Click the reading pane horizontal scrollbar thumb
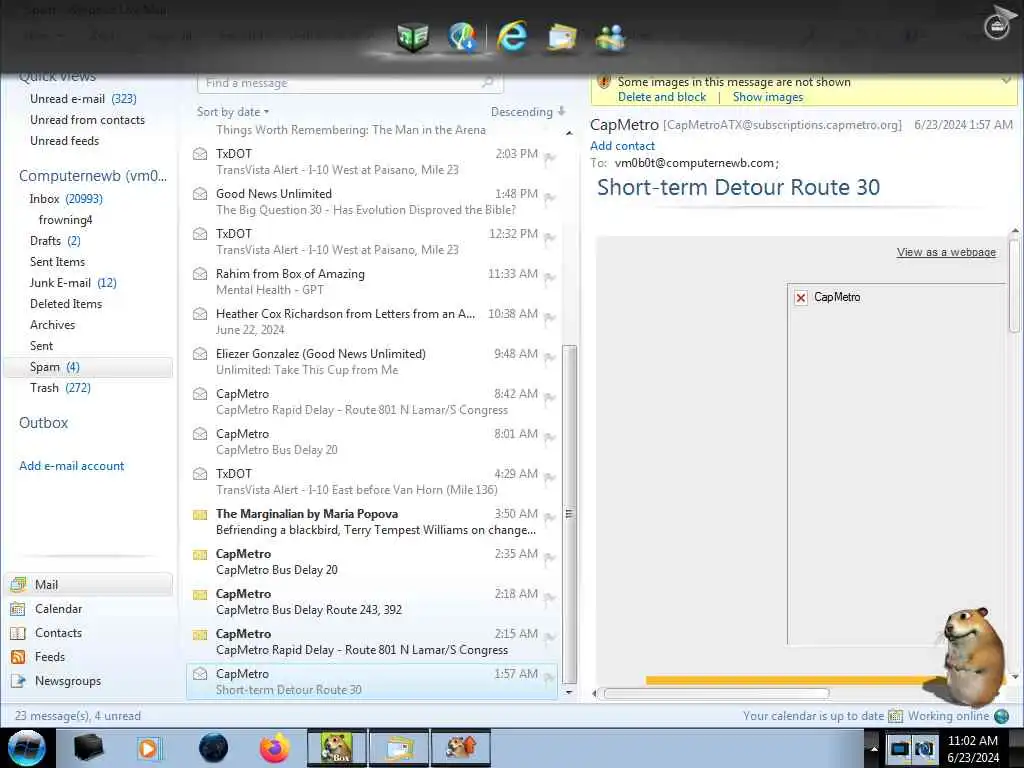 (716, 693)
